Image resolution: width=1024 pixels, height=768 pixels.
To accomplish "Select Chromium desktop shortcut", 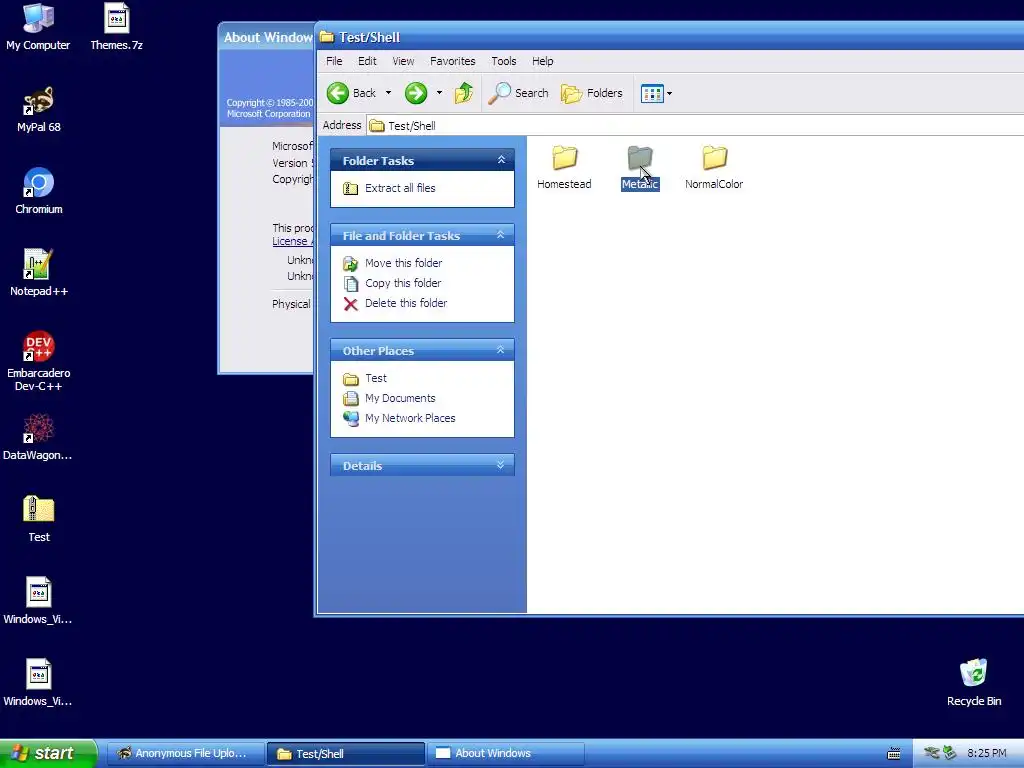I will click(39, 191).
